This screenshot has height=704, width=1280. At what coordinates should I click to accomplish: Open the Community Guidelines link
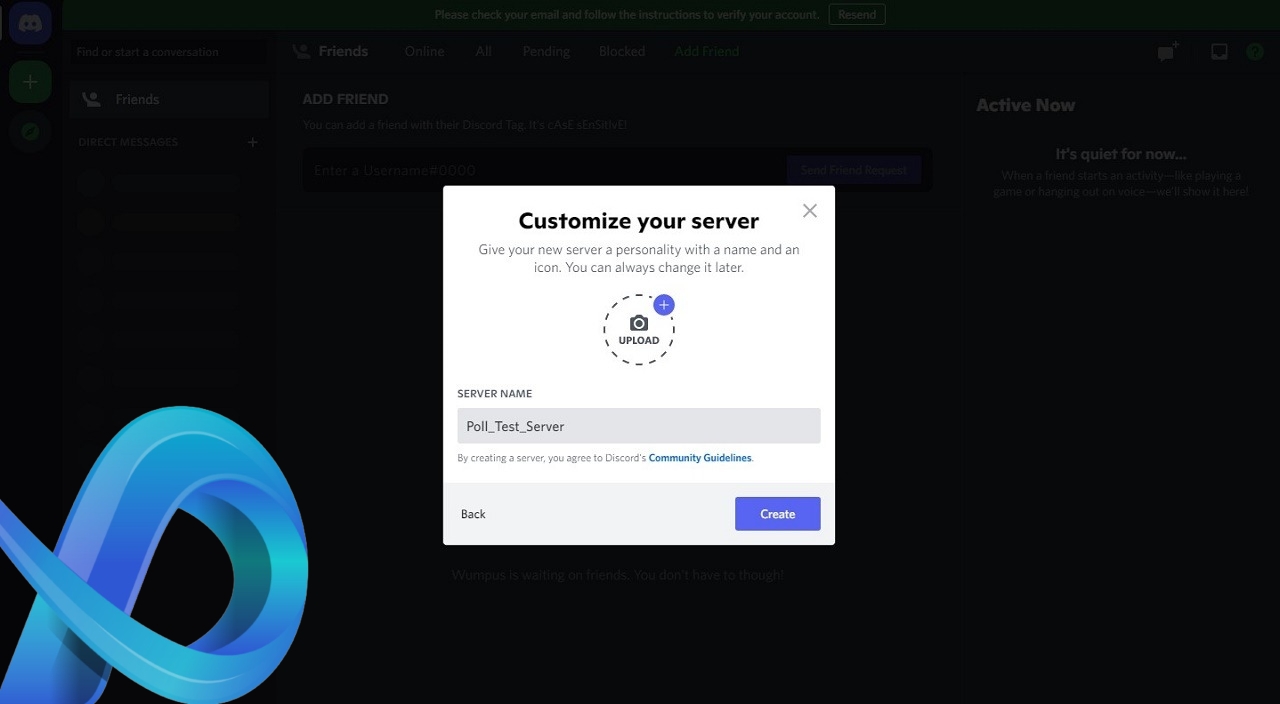click(700, 458)
